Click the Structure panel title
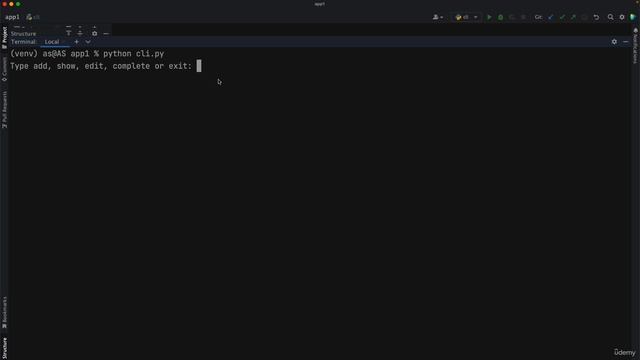 [x=23, y=33]
